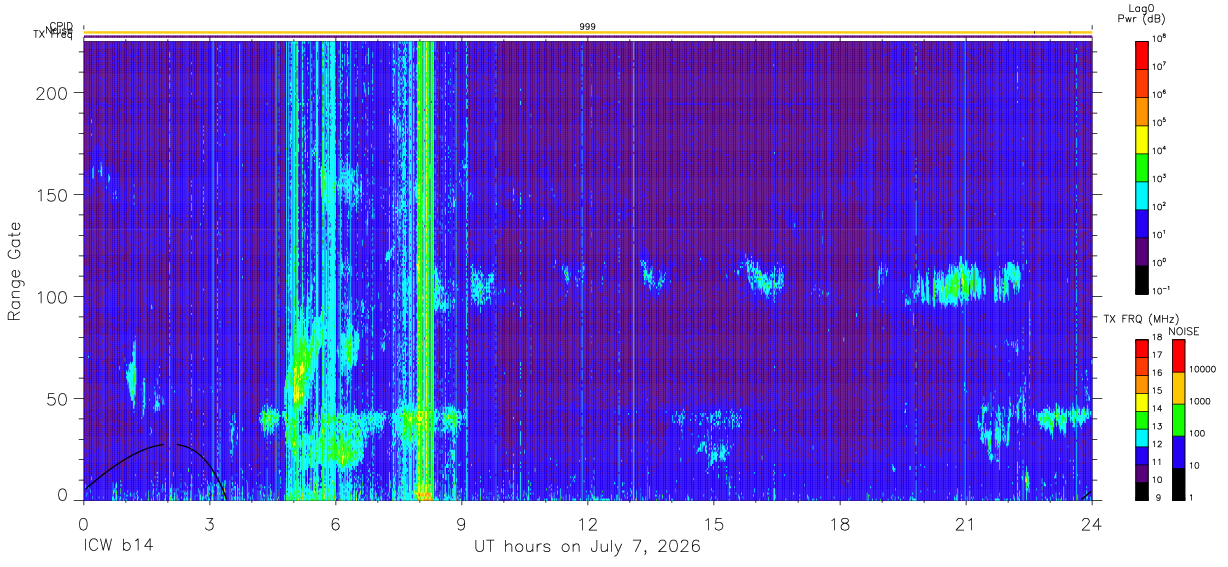Choose the orange 10^5–10^6 power colorbar segment
Viewport: 1228px width, 567px height.
pos(1142,110)
